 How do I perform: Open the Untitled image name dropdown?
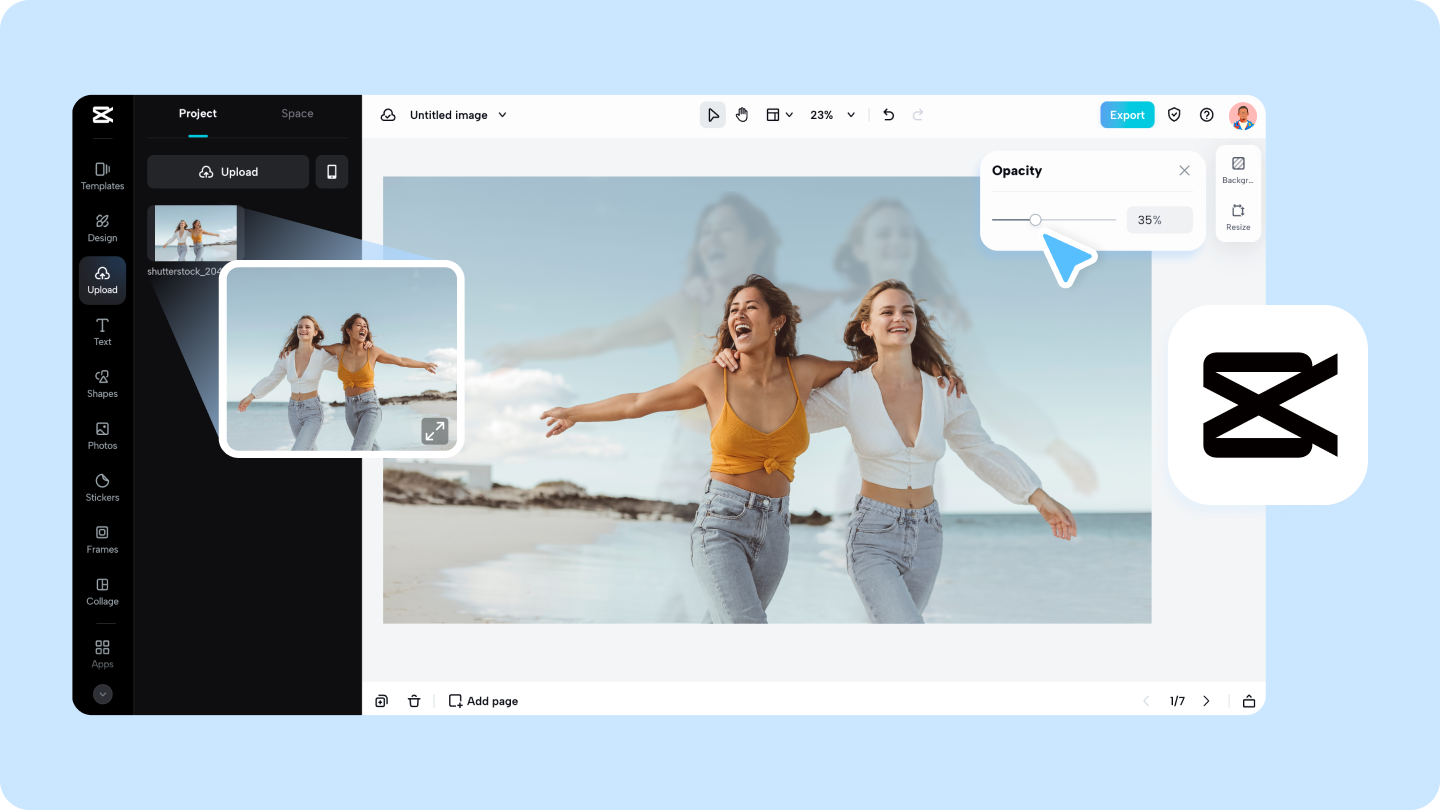(x=458, y=115)
